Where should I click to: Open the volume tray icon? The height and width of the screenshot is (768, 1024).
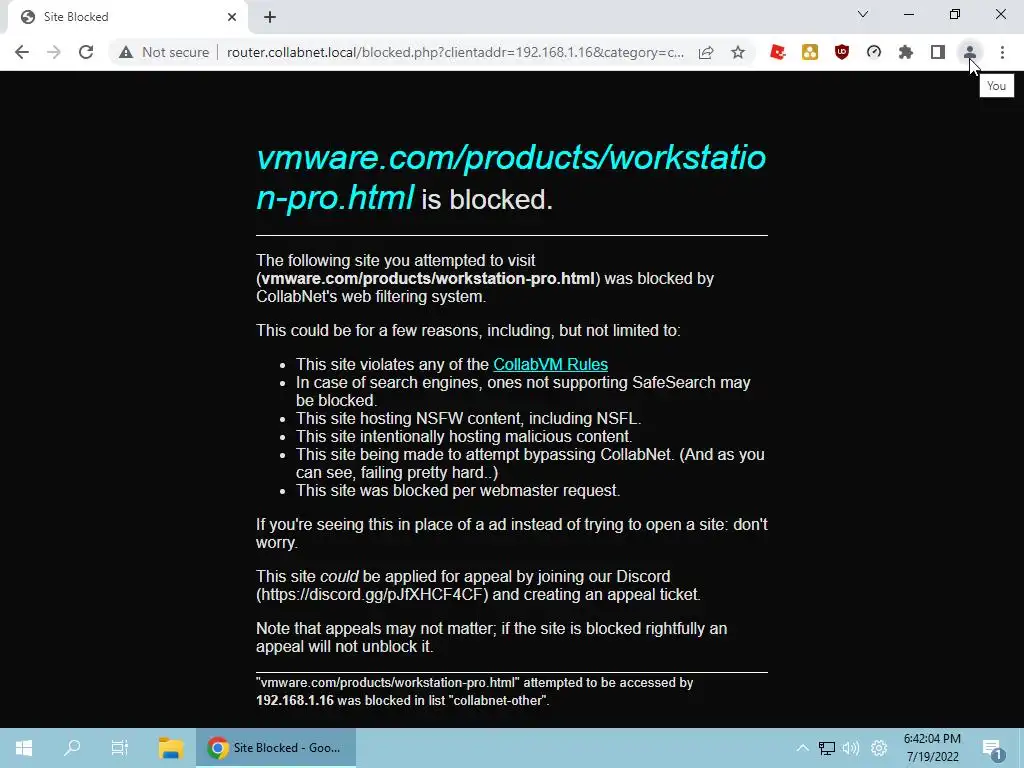pos(851,748)
